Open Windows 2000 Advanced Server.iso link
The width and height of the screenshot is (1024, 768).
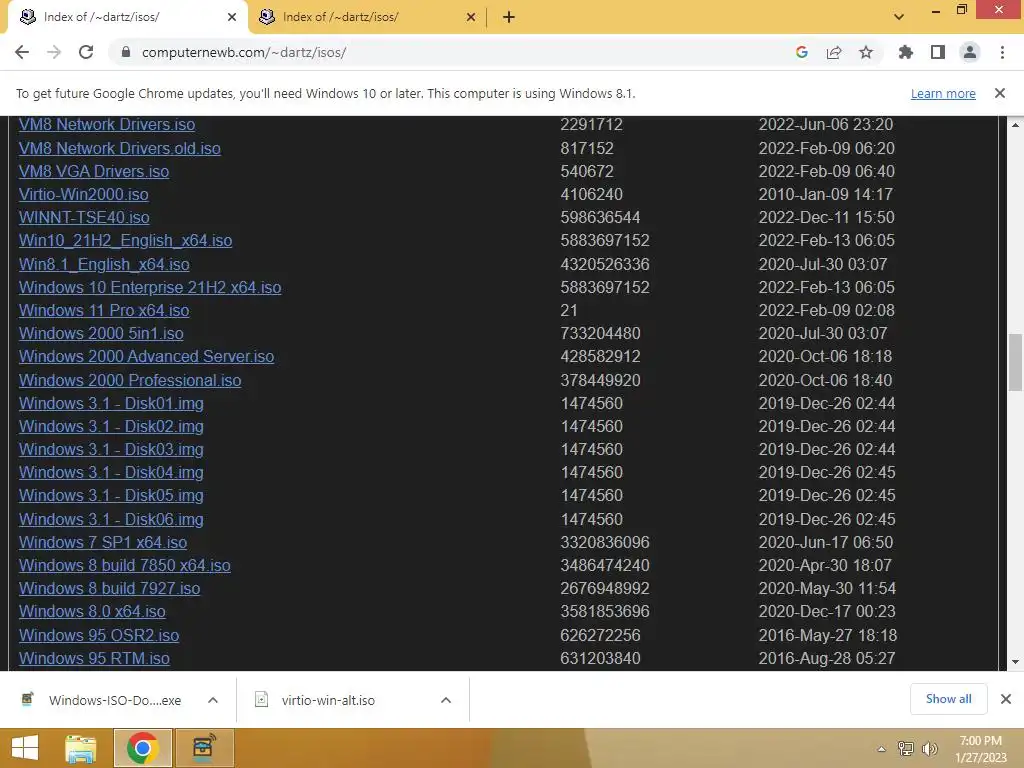click(146, 357)
